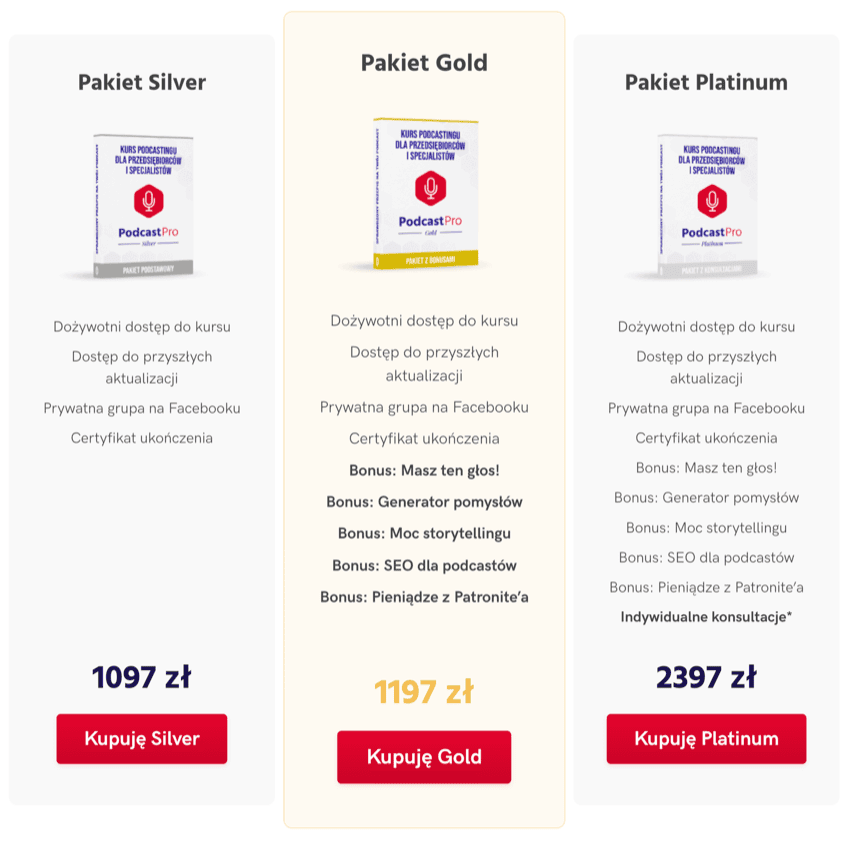Click the Kupuję Silver button
Viewport: 850px width, 841px height.
(x=142, y=739)
